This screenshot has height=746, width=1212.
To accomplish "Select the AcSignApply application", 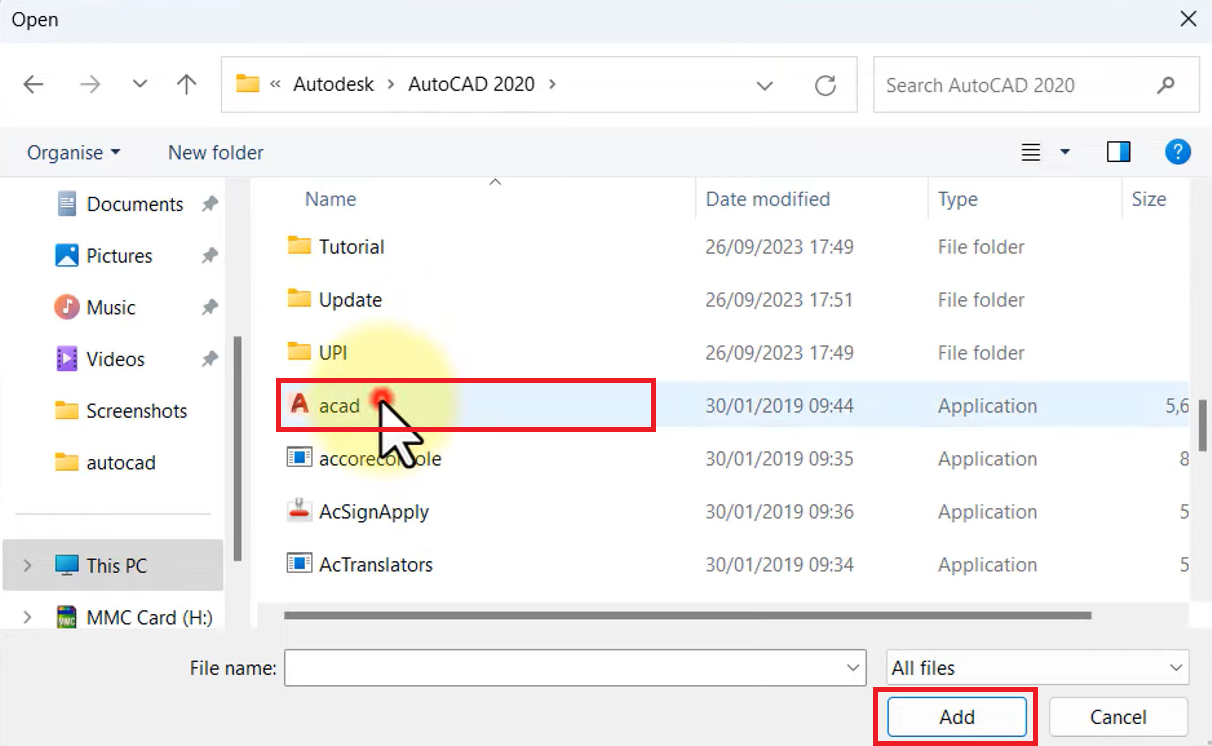I will pos(373,512).
